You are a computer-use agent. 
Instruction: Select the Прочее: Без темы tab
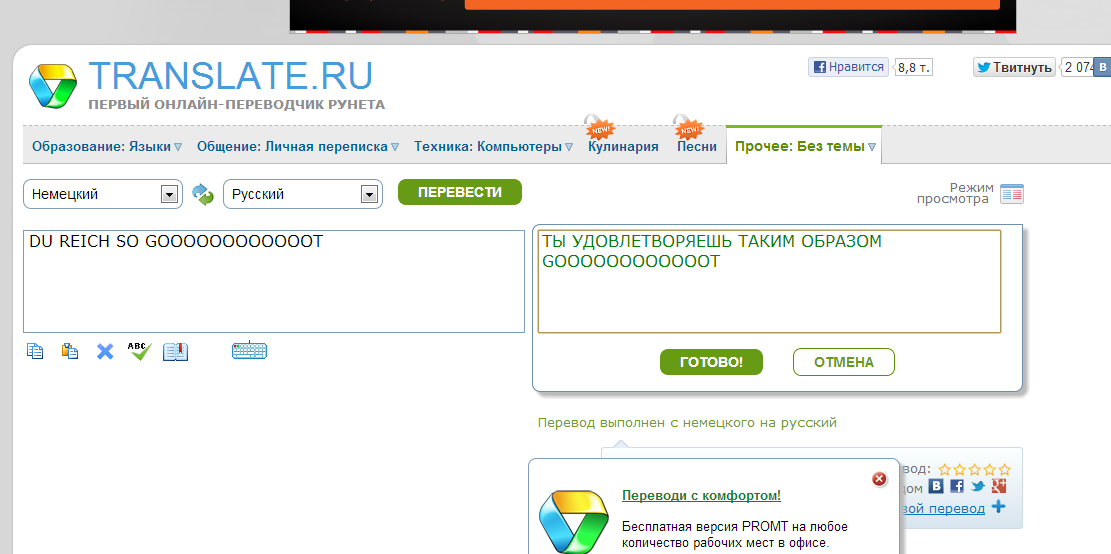[x=799, y=147]
